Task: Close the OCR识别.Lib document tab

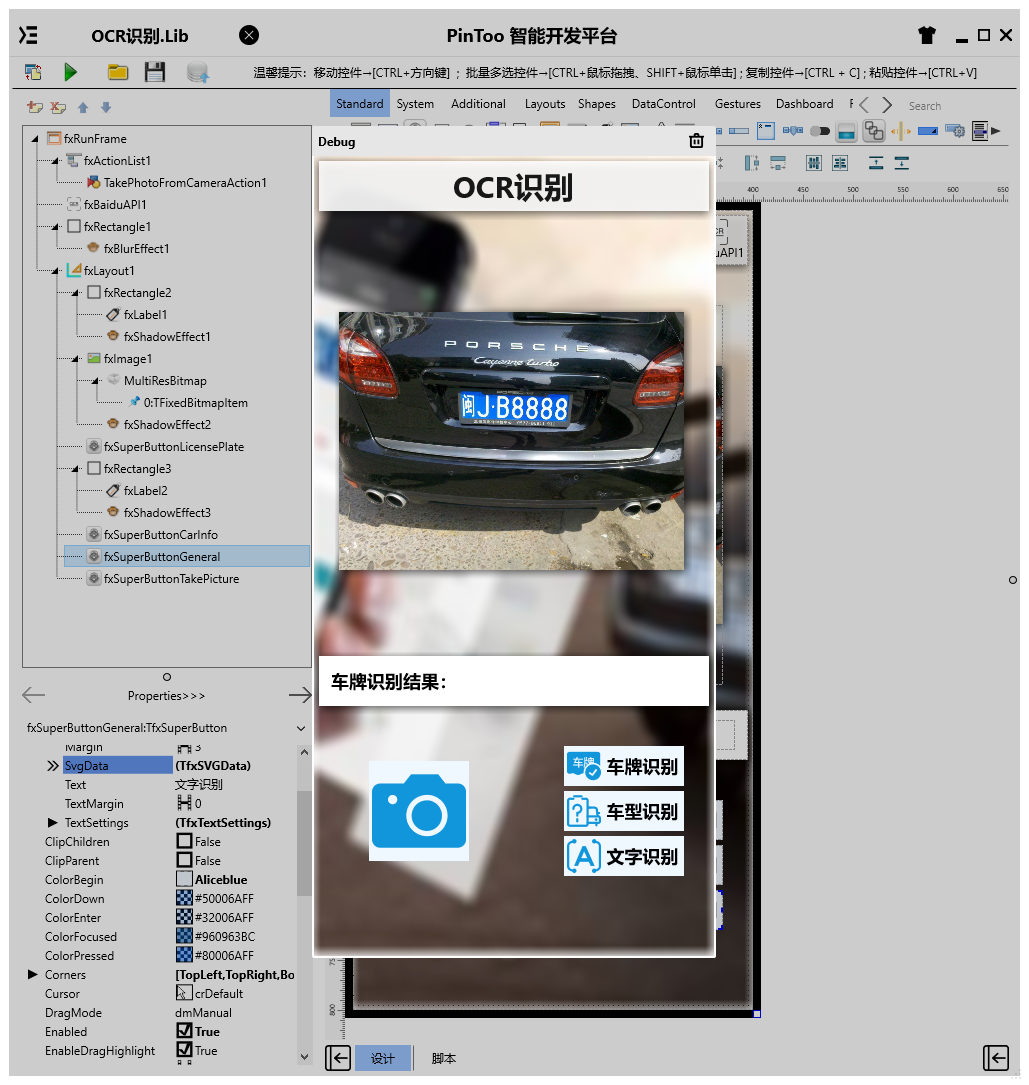Action: (x=248, y=35)
